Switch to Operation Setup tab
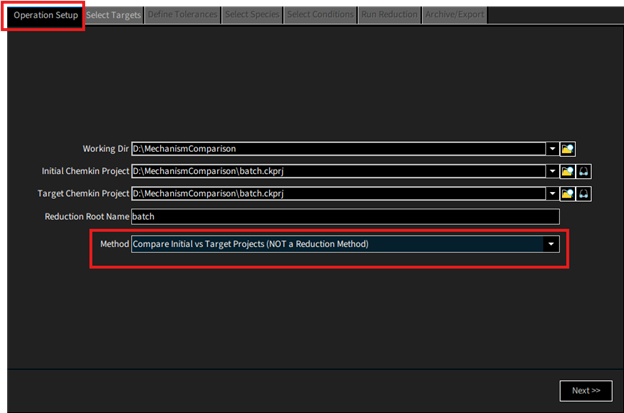 point(45,16)
